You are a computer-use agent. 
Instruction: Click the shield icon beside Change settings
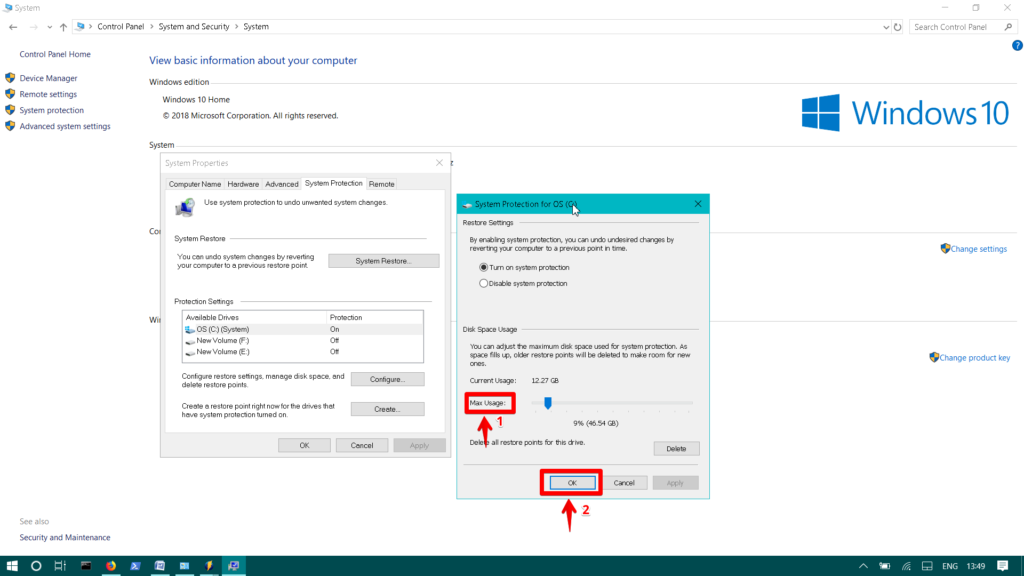(x=945, y=248)
